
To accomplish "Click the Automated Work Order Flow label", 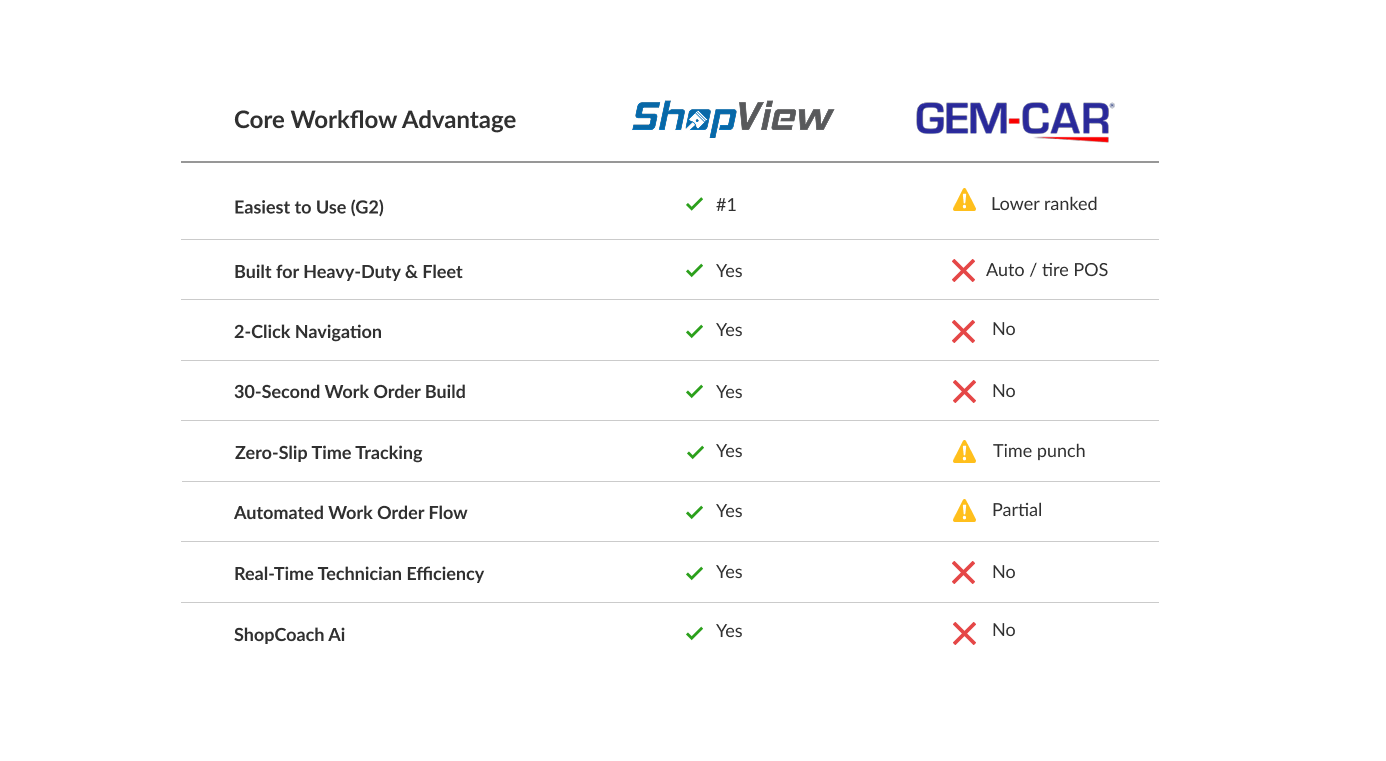I will coord(351,513).
